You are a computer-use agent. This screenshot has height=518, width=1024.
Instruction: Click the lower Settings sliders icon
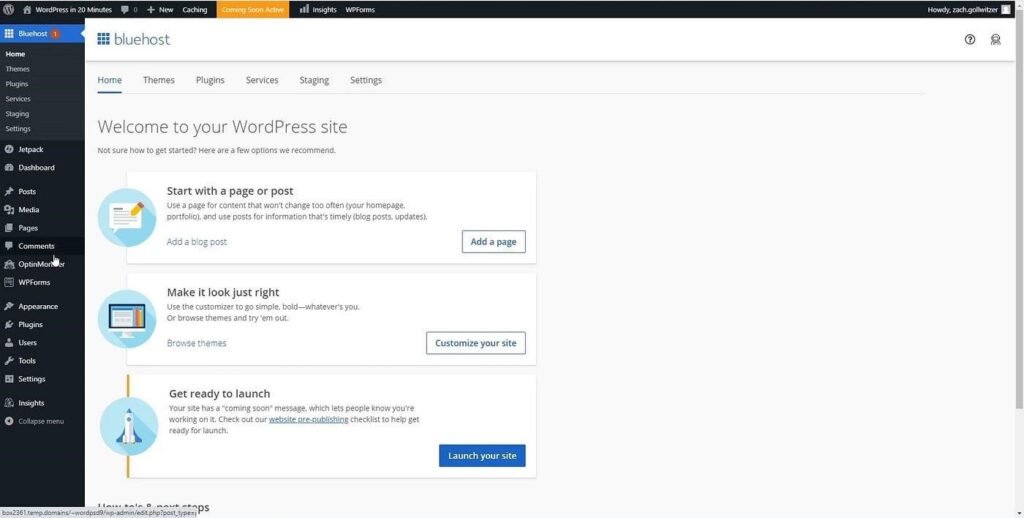click(9, 379)
